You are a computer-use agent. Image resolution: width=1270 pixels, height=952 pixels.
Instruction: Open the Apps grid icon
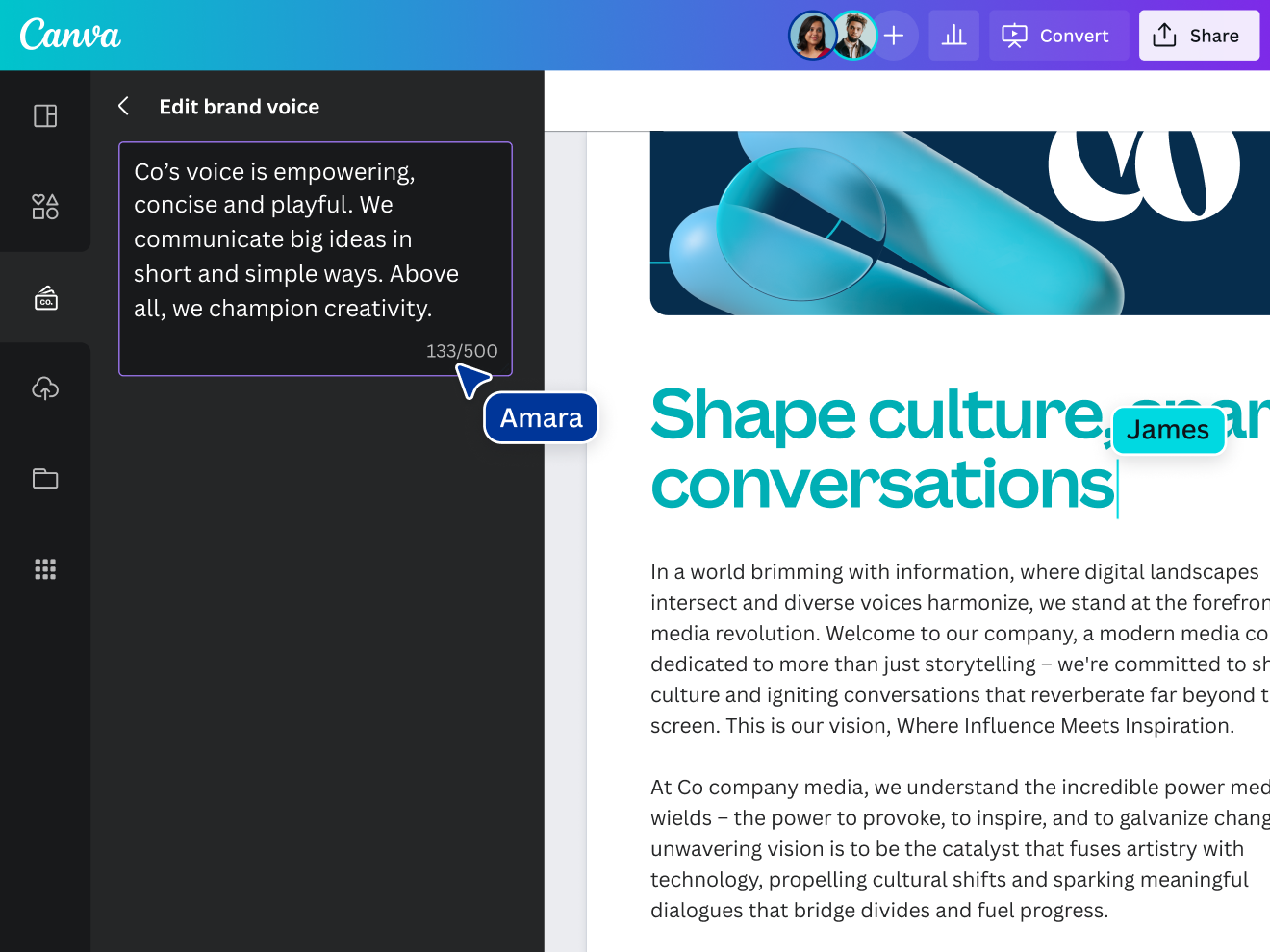45,569
